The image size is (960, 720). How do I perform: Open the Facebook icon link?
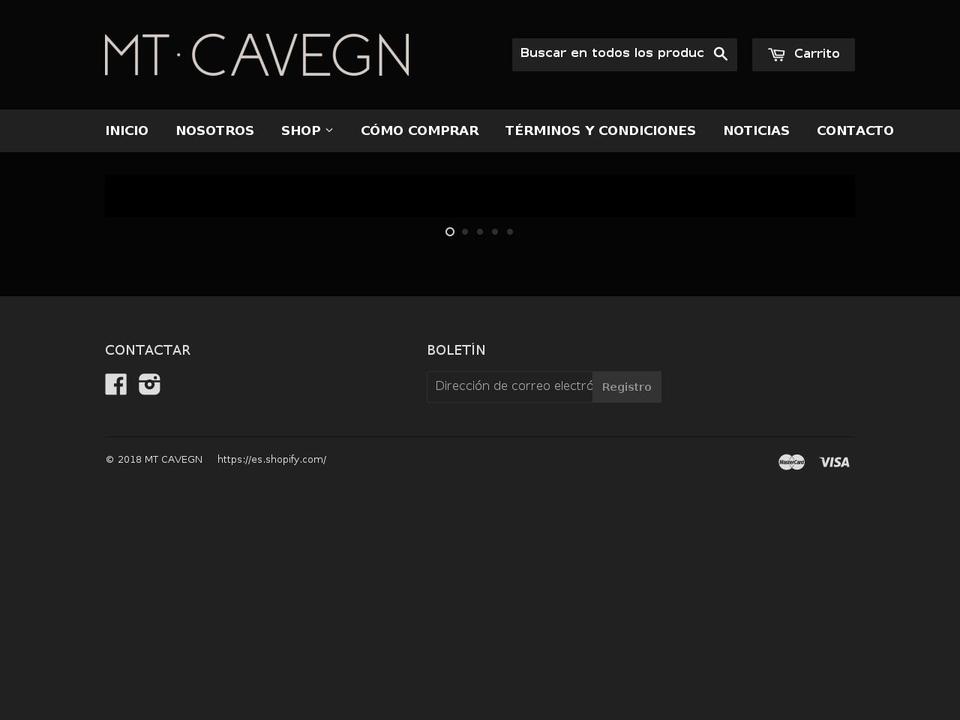[x=116, y=384]
